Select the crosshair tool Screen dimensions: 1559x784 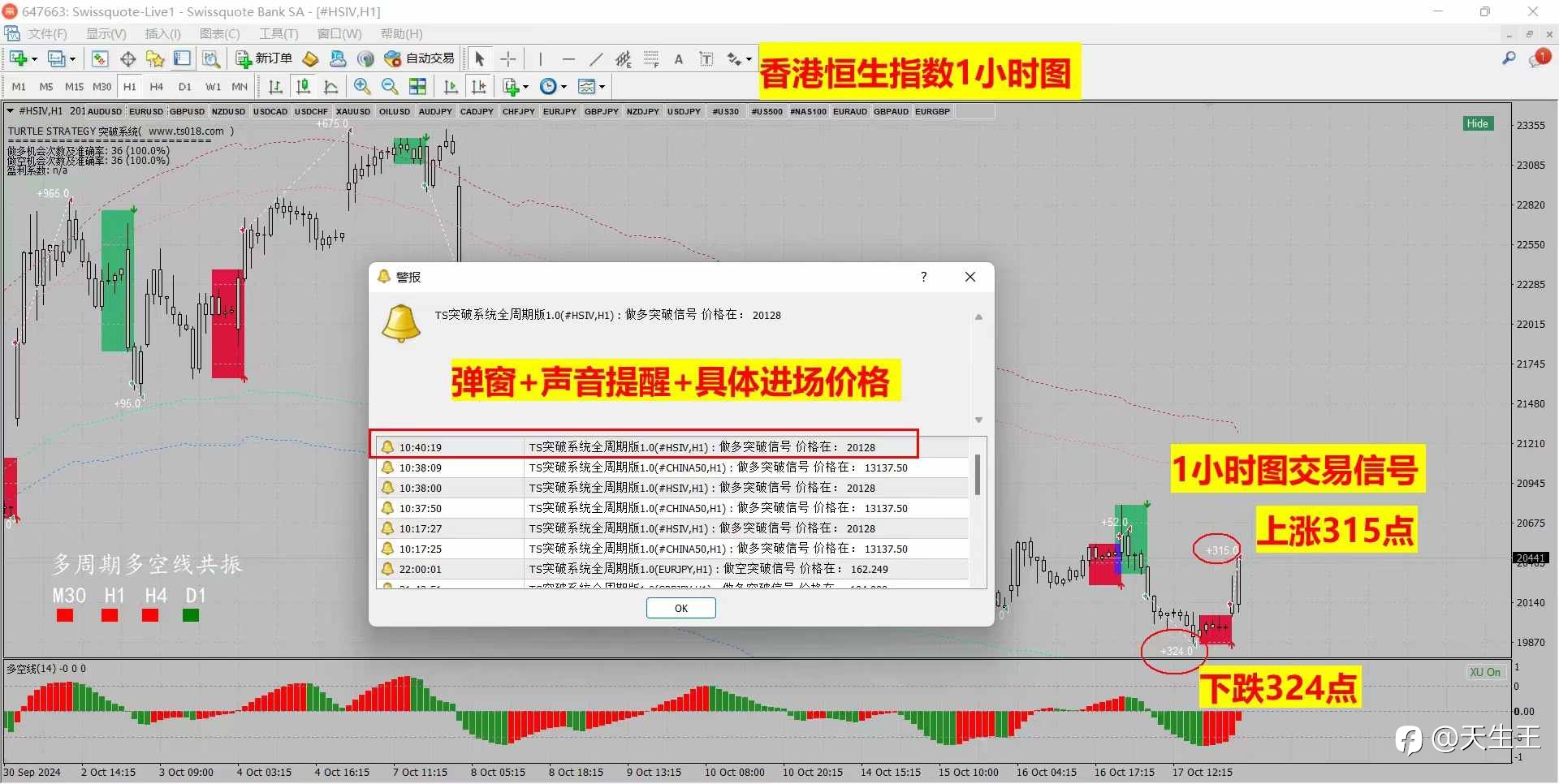coord(507,58)
